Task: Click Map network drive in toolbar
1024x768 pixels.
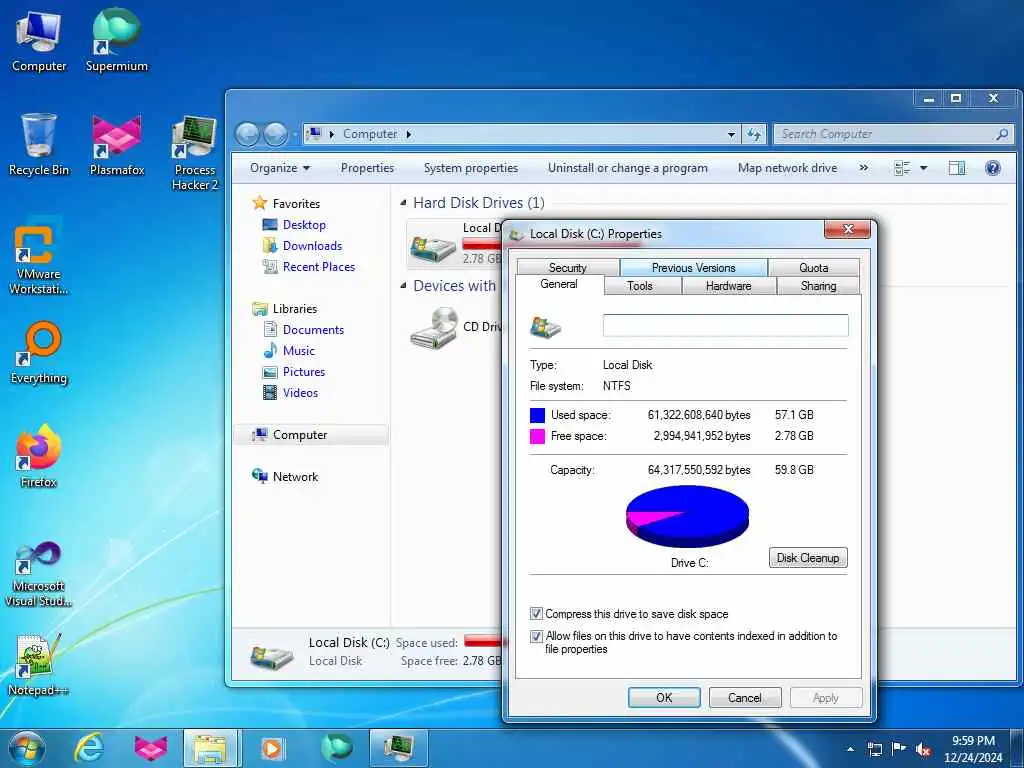Action: tap(788, 168)
